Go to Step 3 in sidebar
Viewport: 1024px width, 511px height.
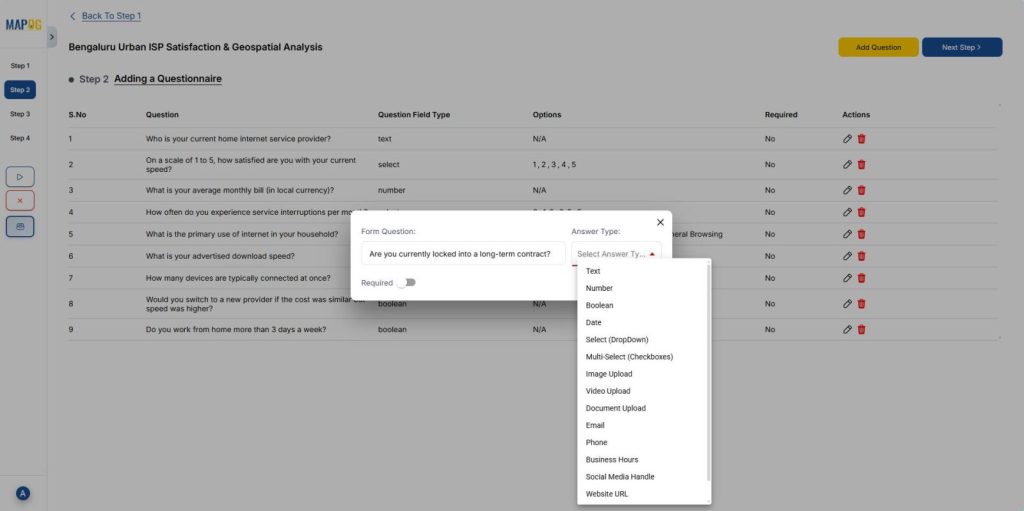pos(20,114)
